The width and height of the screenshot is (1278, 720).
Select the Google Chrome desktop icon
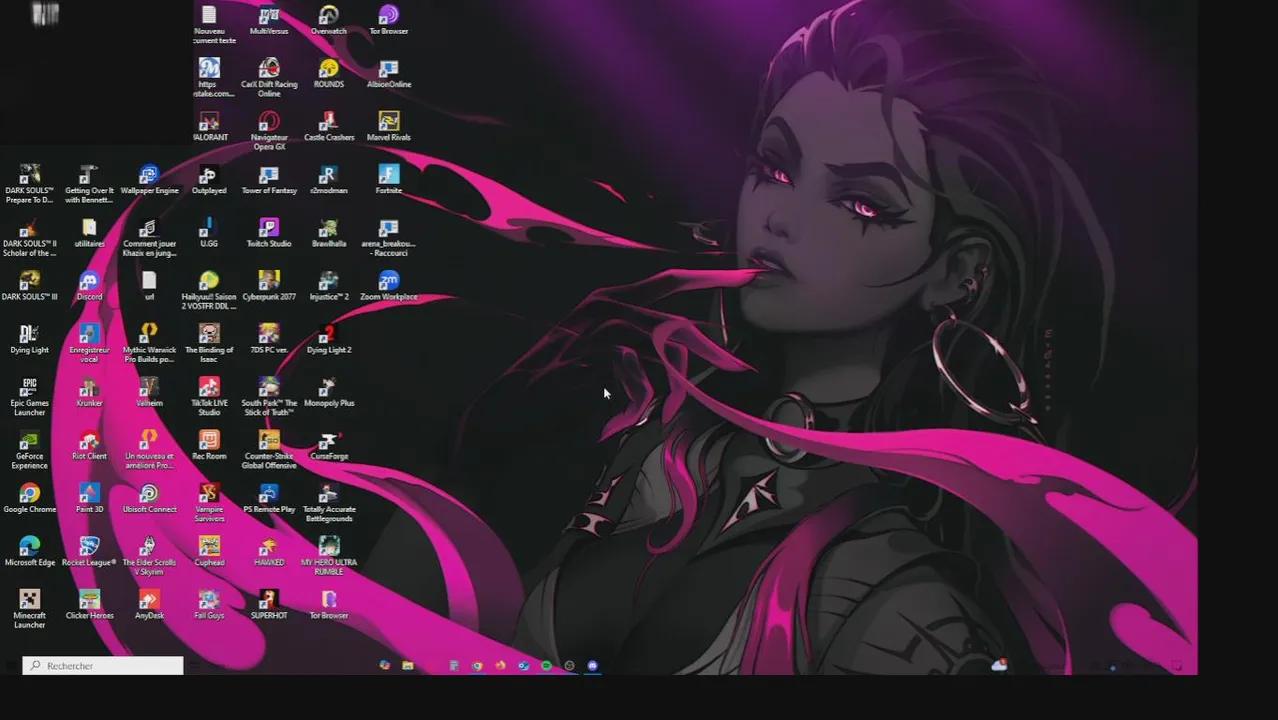30,498
